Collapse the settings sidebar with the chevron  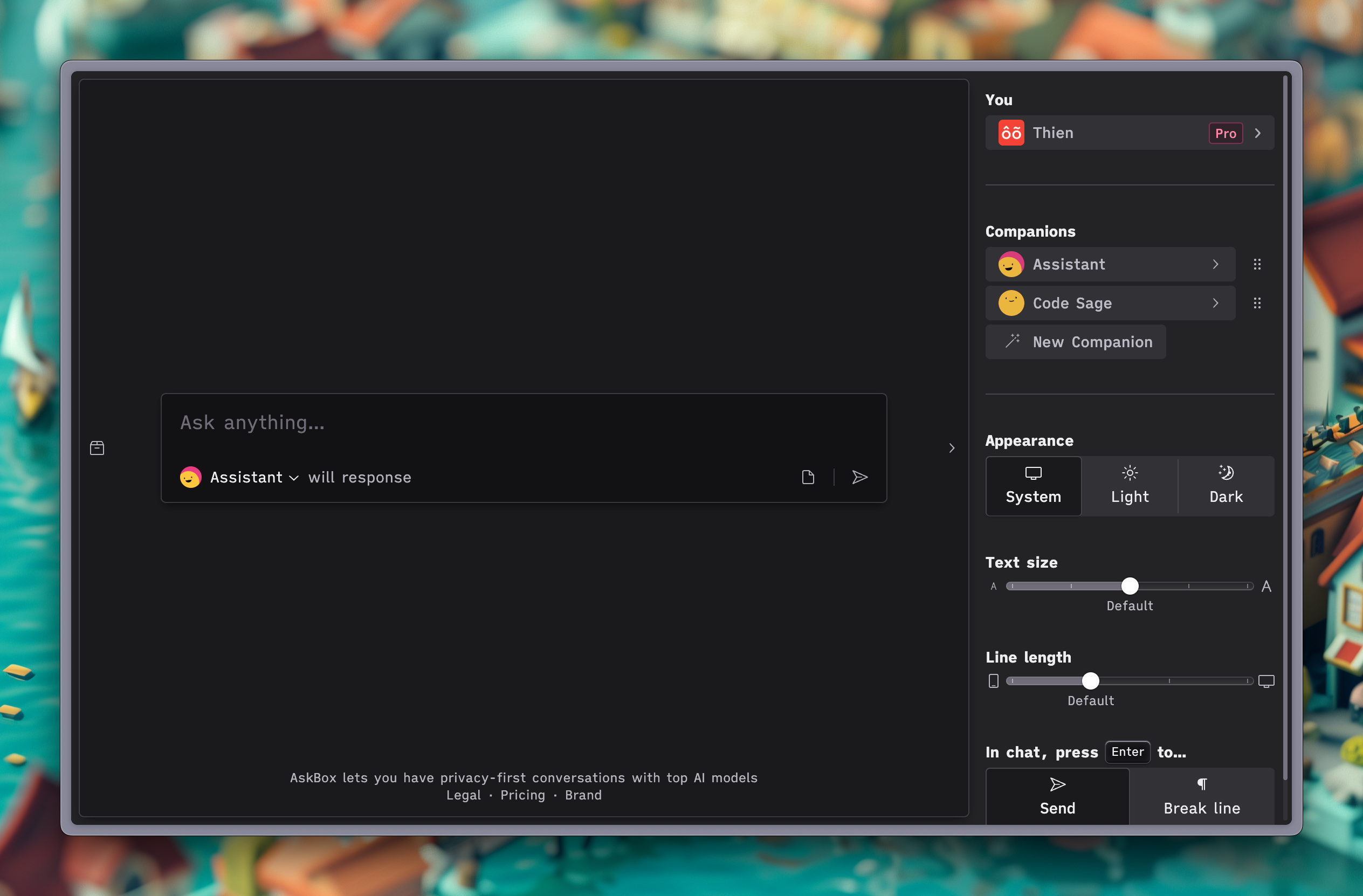coord(951,447)
